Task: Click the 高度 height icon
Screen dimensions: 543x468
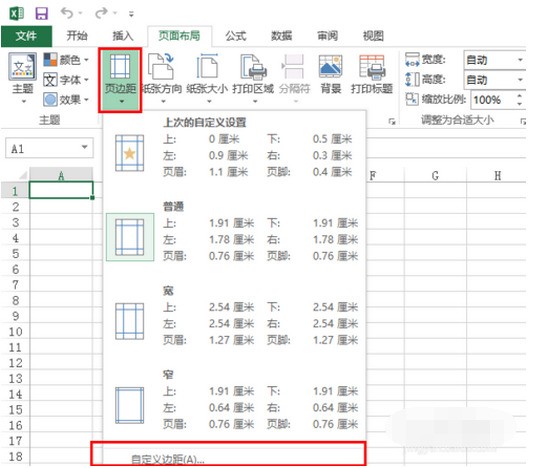Action: (412, 80)
